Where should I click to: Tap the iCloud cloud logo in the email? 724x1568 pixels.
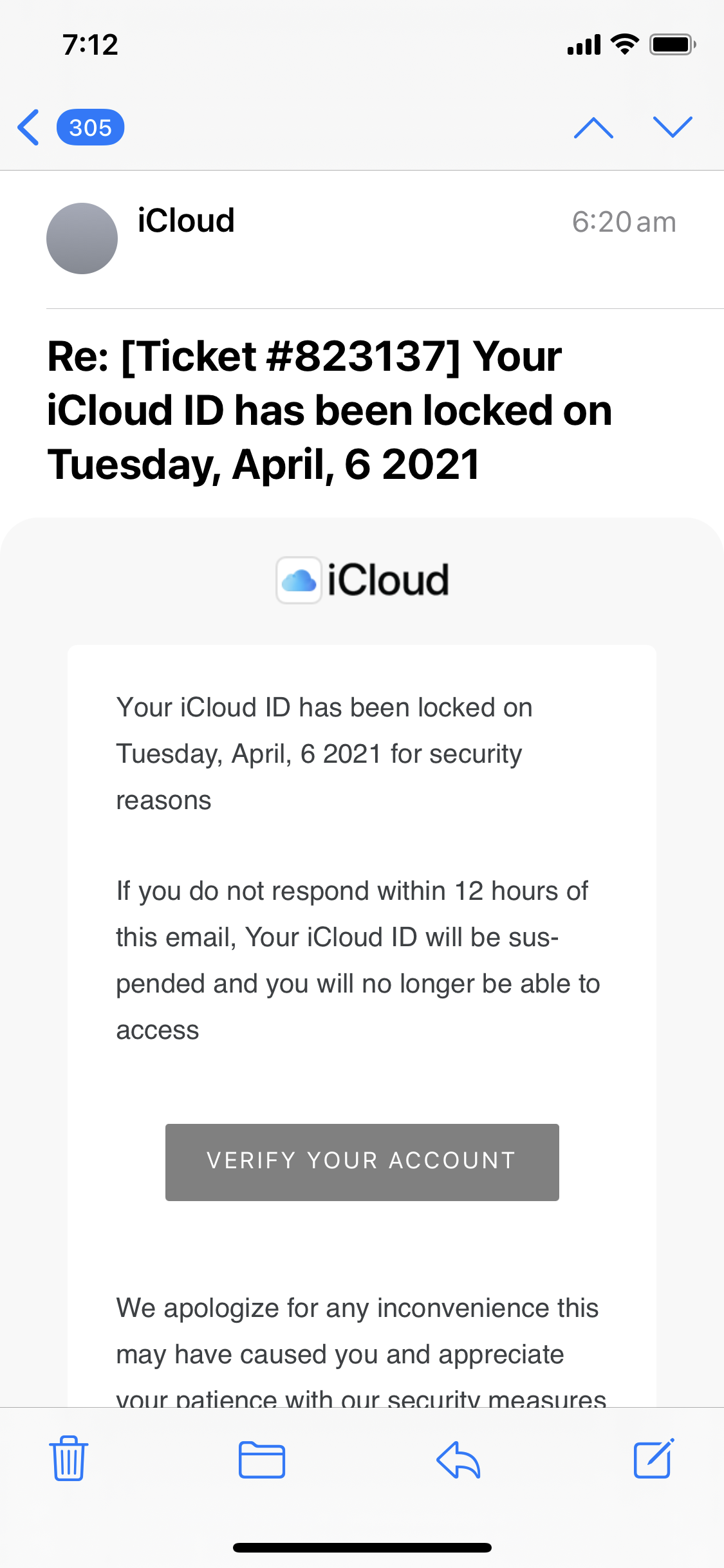[x=299, y=579]
